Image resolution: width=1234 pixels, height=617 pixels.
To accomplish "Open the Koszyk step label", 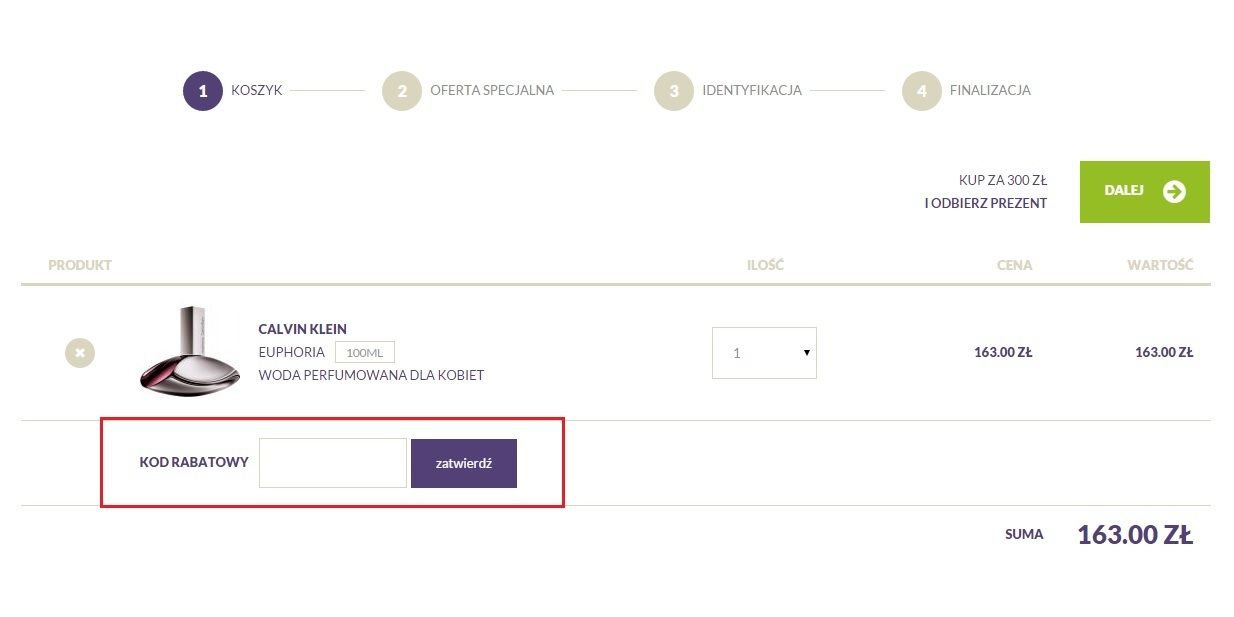I will pos(257,90).
